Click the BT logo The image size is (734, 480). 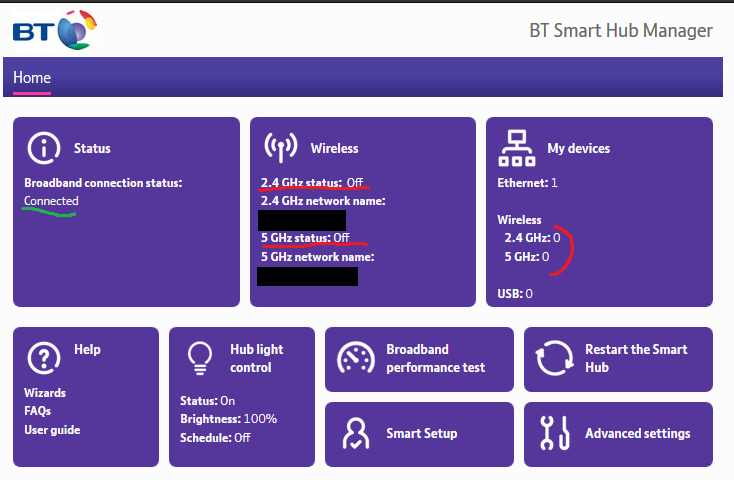pyautogui.click(x=54, y=30)
